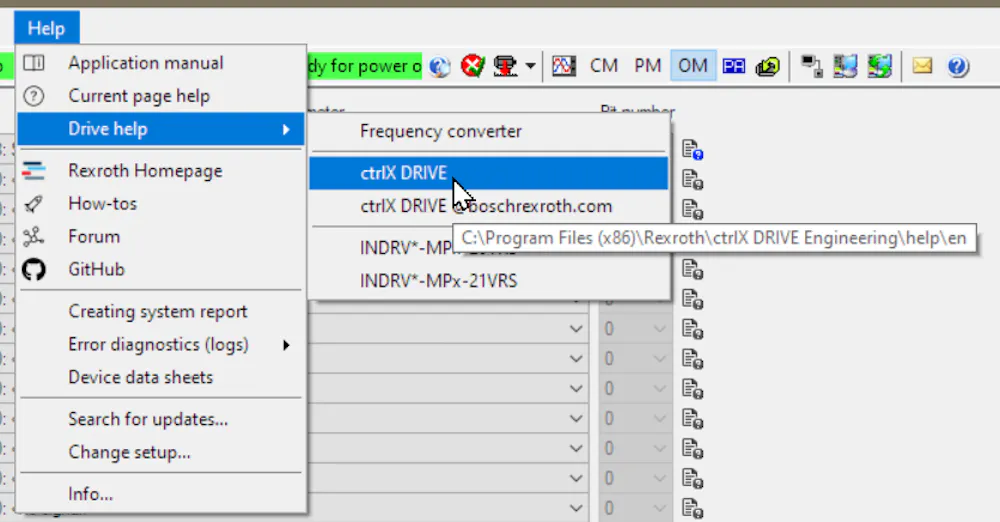Screen dimensions: 1000x522
Task: Click the globe connection toolbar icon
Action: (439, 66)
